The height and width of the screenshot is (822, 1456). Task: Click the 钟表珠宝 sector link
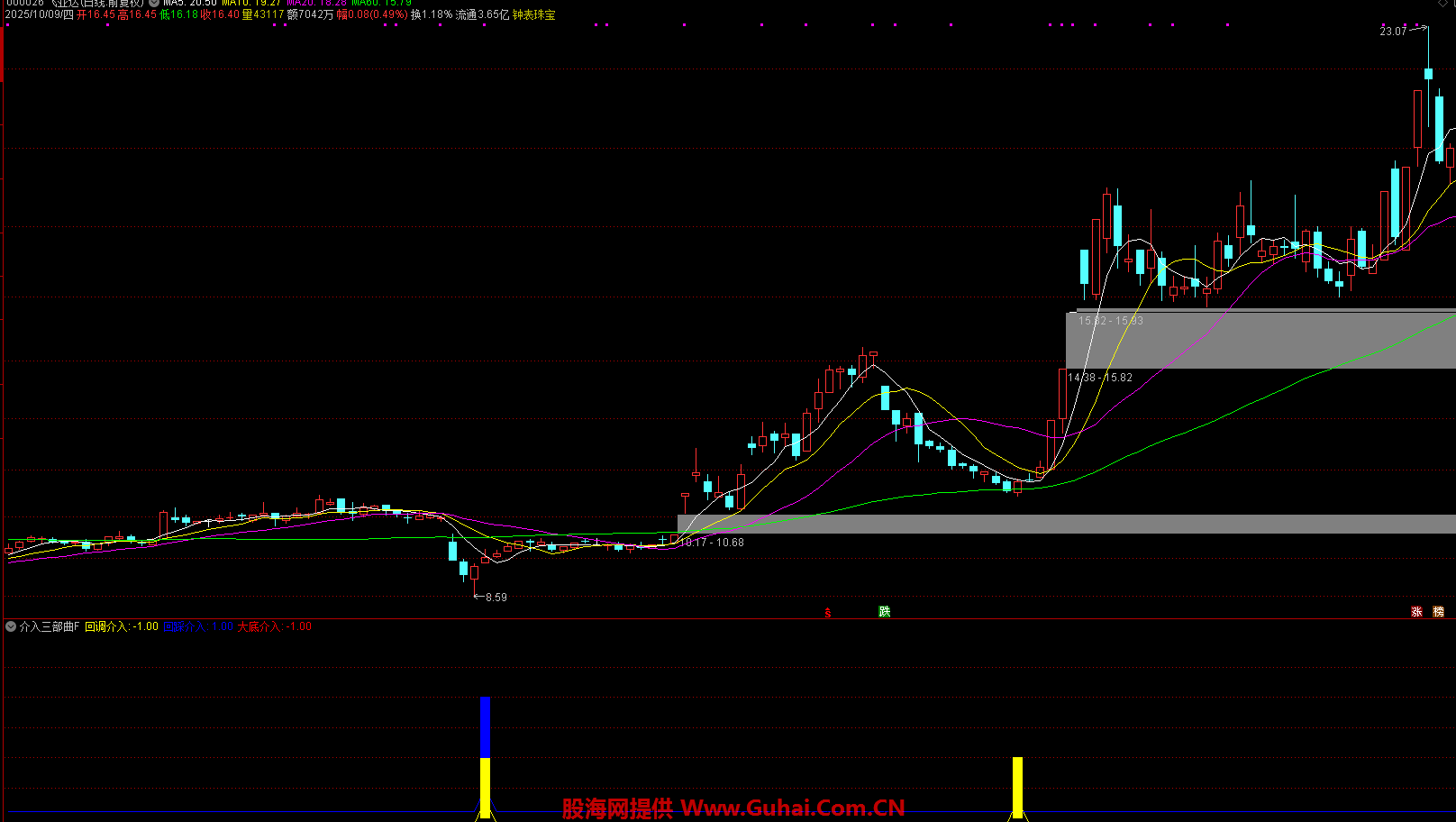pos(533,15)
